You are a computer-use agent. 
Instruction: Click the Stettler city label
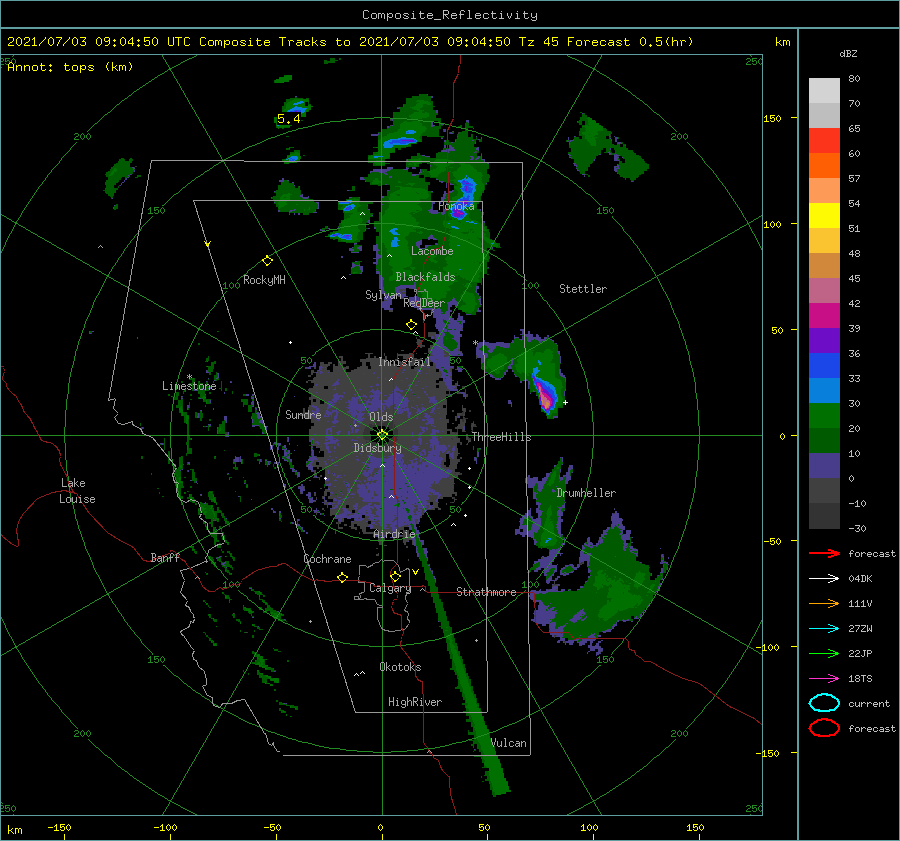point(583,289)
